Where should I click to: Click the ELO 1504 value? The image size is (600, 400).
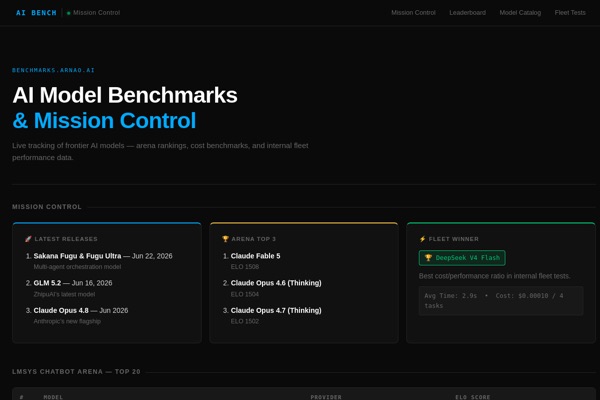tap(245, 294)
